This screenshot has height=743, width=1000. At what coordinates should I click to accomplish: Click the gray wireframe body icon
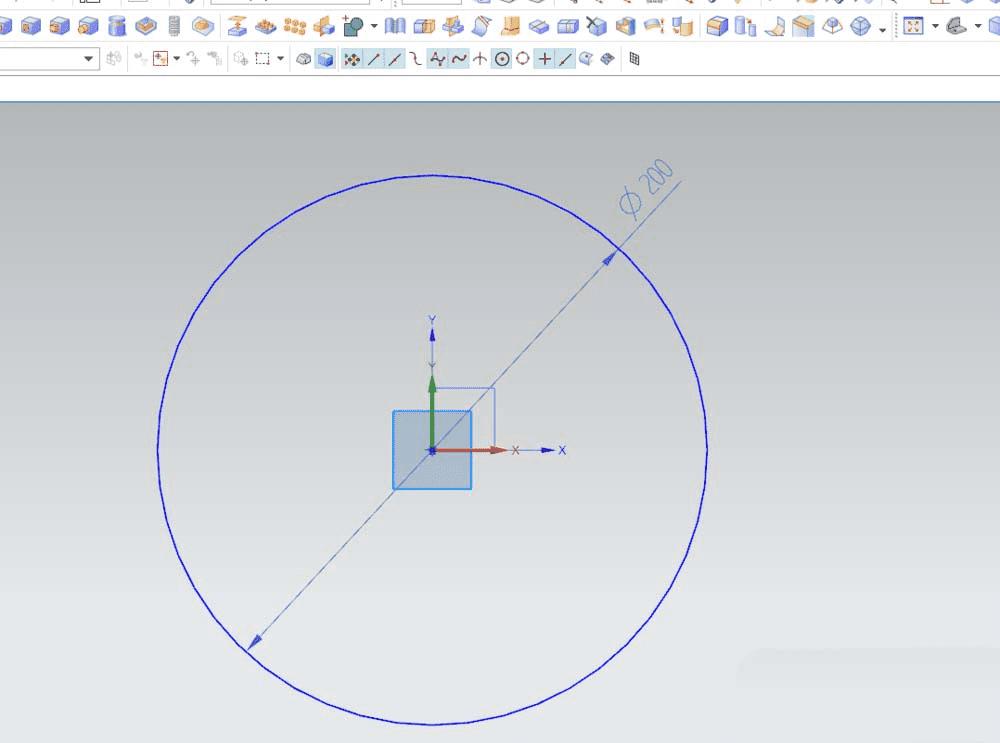304,59
